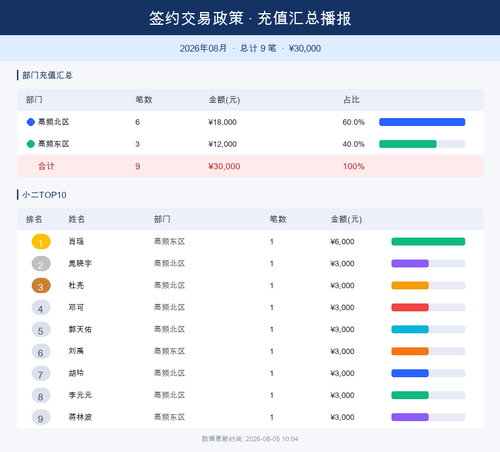Click the 2026年08月 date text

tap(203, 49)
